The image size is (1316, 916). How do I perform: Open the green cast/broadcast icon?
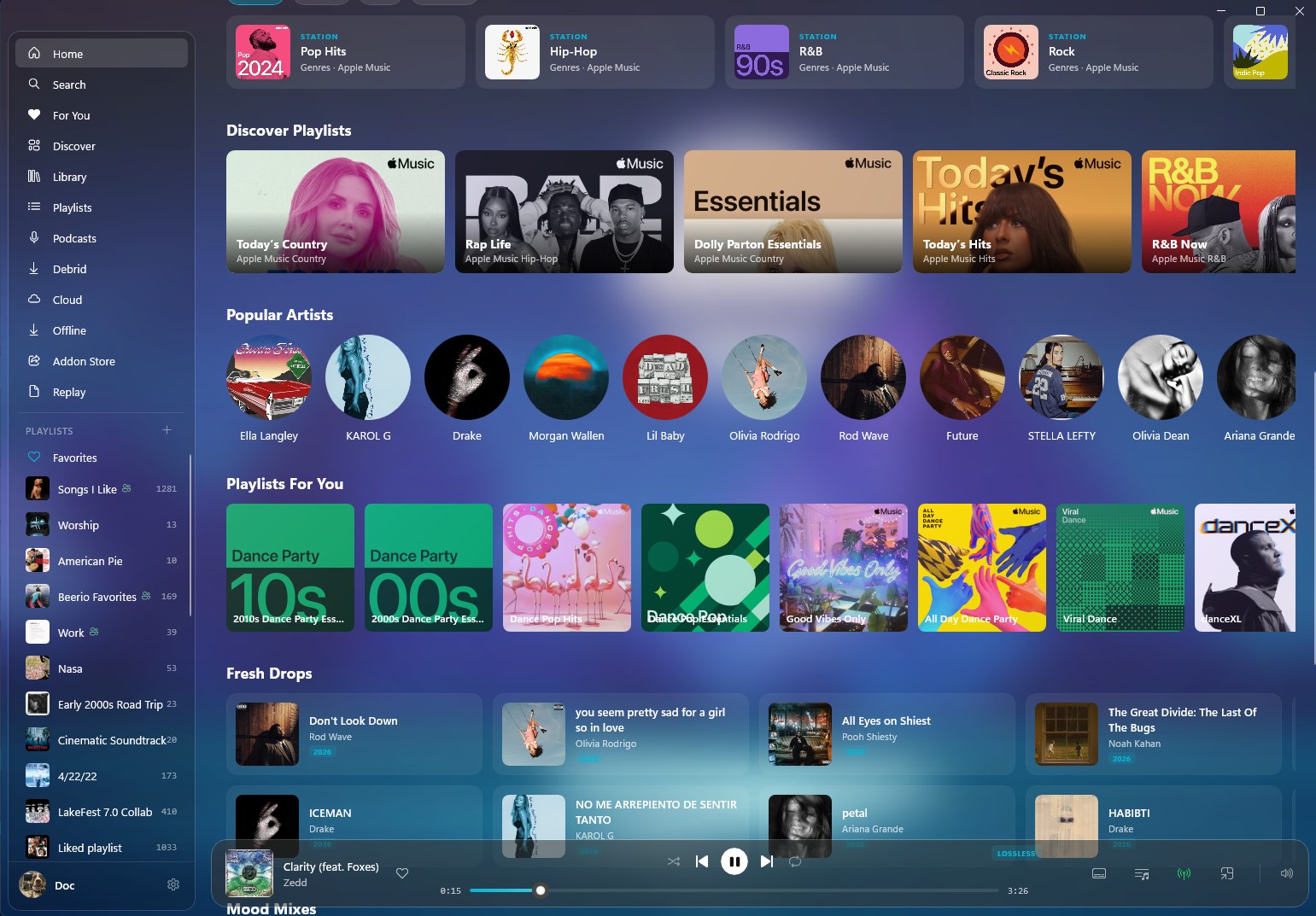(1184, 873)
